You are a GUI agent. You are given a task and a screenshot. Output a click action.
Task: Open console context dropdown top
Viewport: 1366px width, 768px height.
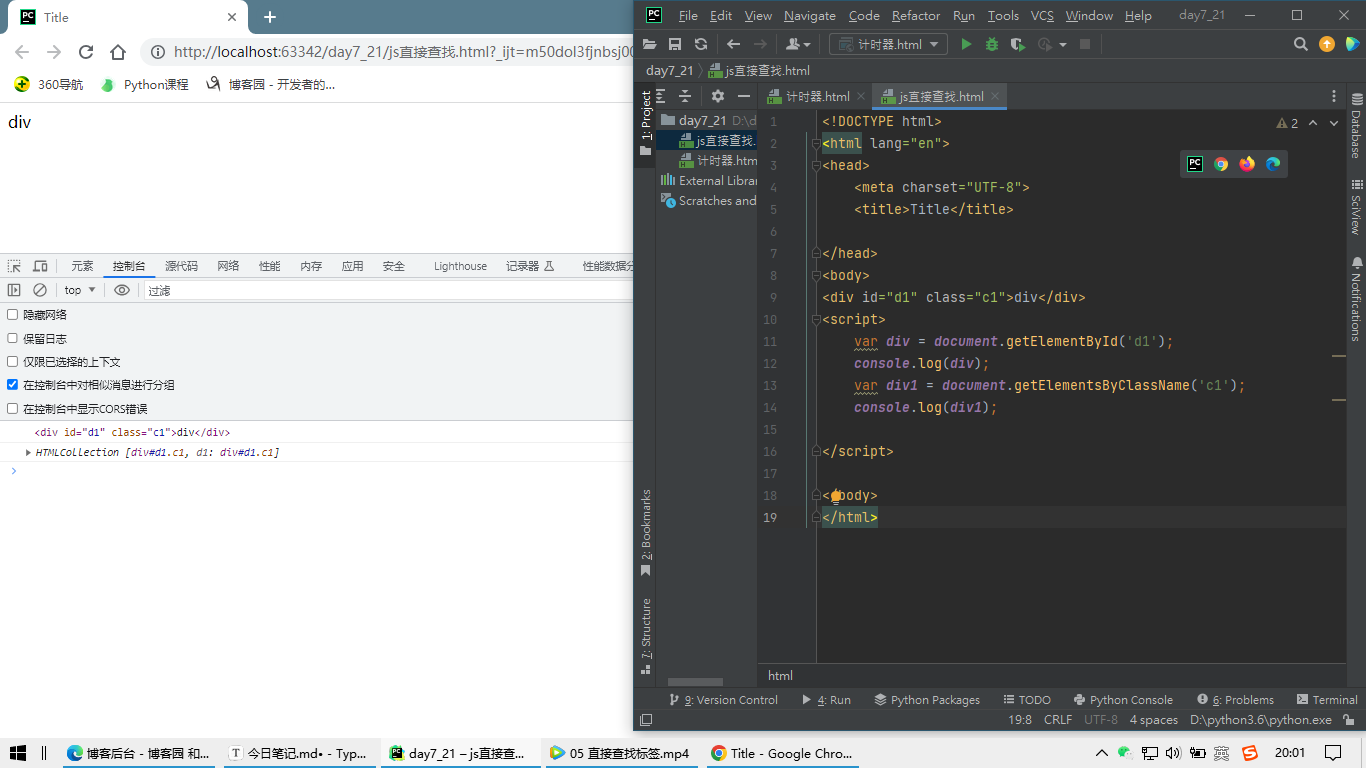click(x=80, y=290)
